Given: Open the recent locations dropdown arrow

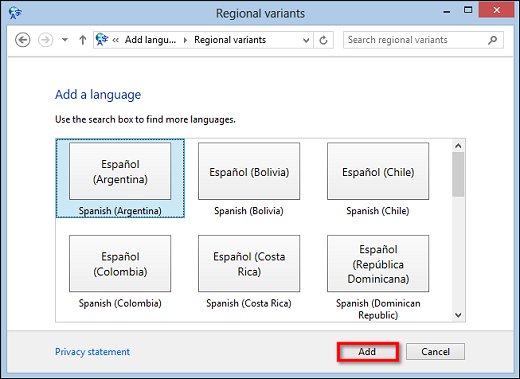Looking at the screenshot, I should click(65, 40).
